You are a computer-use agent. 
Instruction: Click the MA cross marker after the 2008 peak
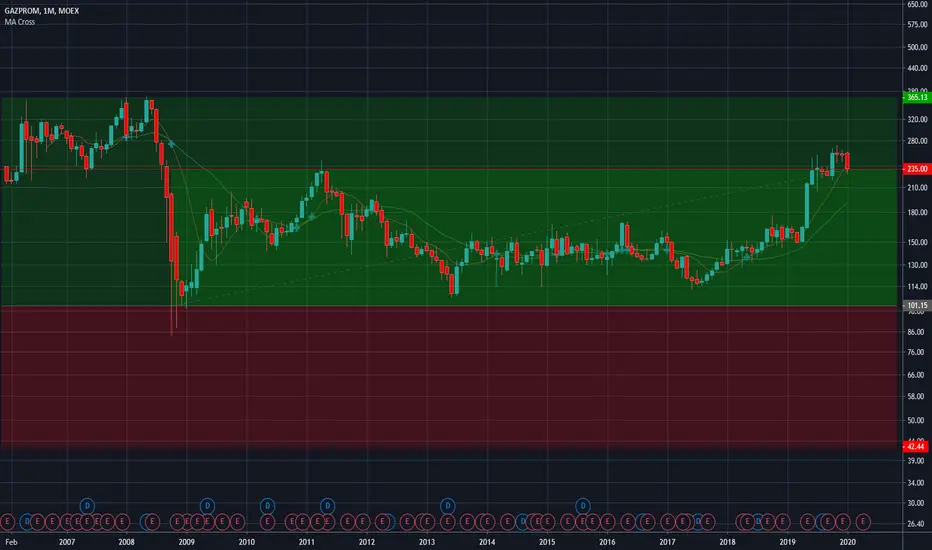(171, 144)
